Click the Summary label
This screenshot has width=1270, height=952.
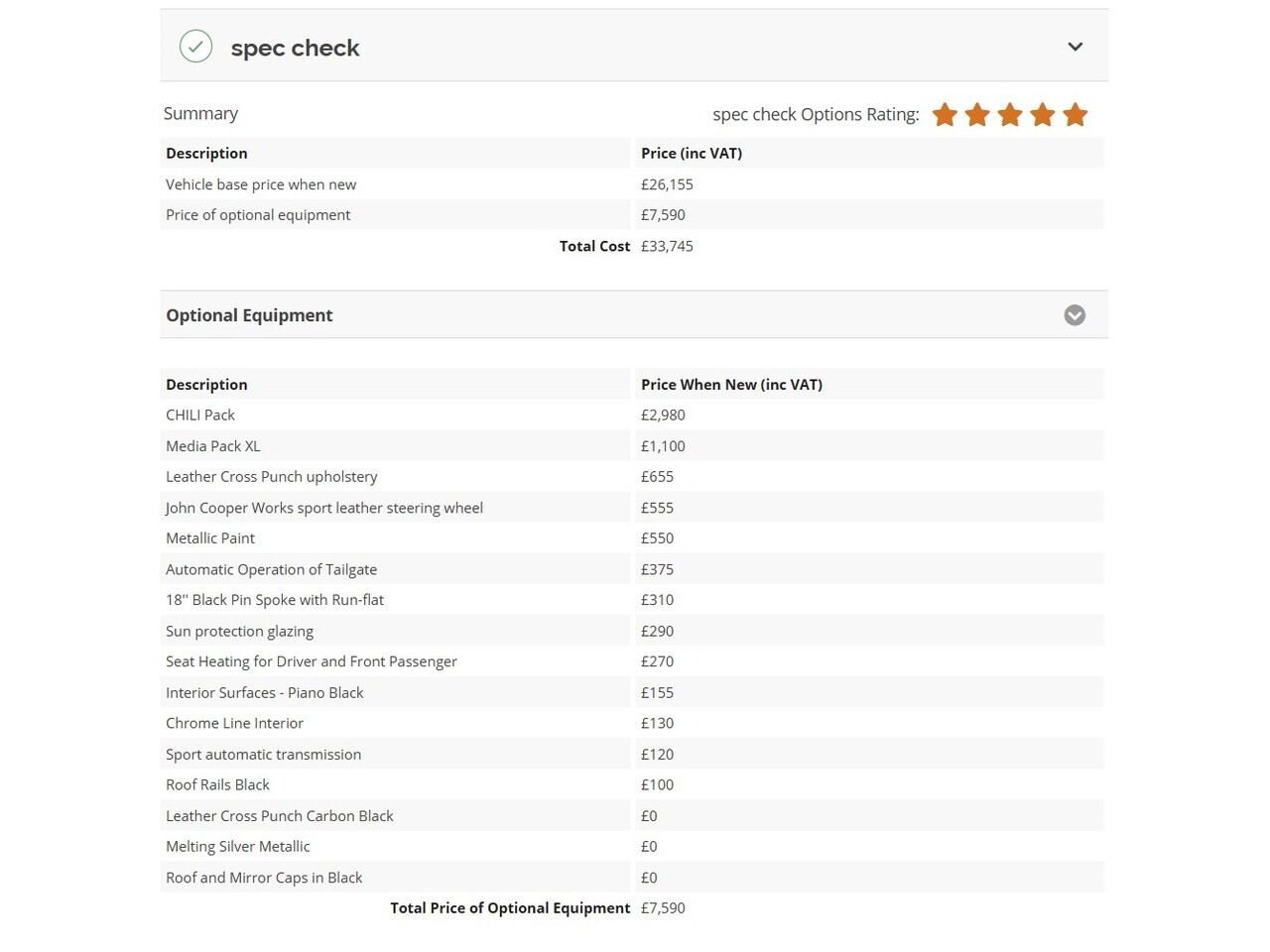[200, 114]
